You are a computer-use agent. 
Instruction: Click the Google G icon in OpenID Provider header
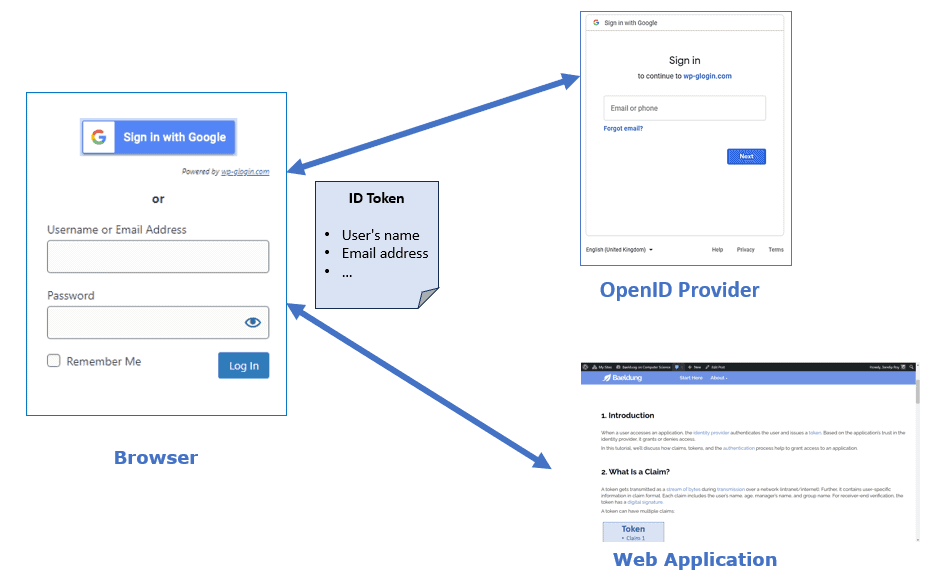(596, 21)
